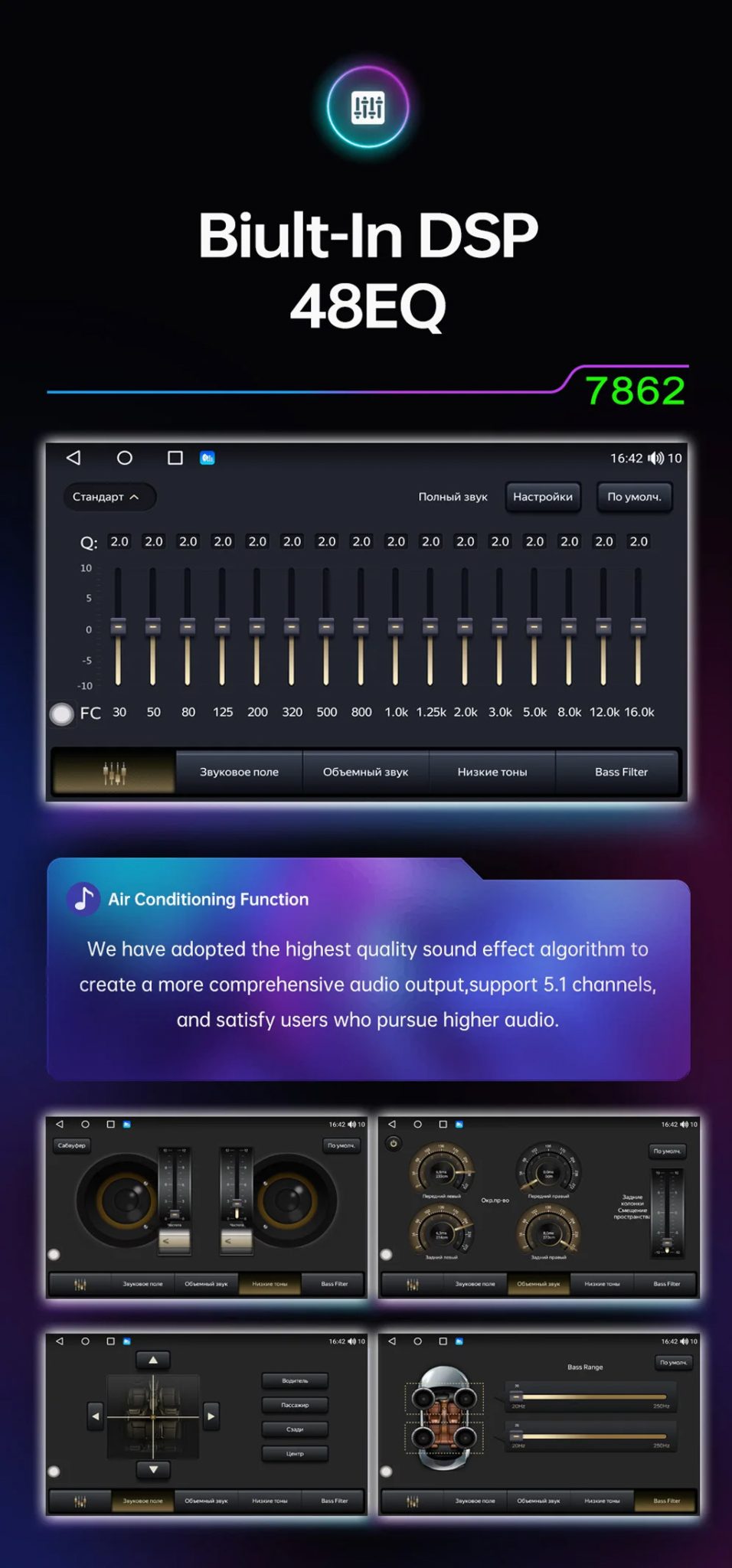Screen dimensions: 732x1568
Task: Click По умолч. on the Bass Range screen
Action: pos(674,1363)
